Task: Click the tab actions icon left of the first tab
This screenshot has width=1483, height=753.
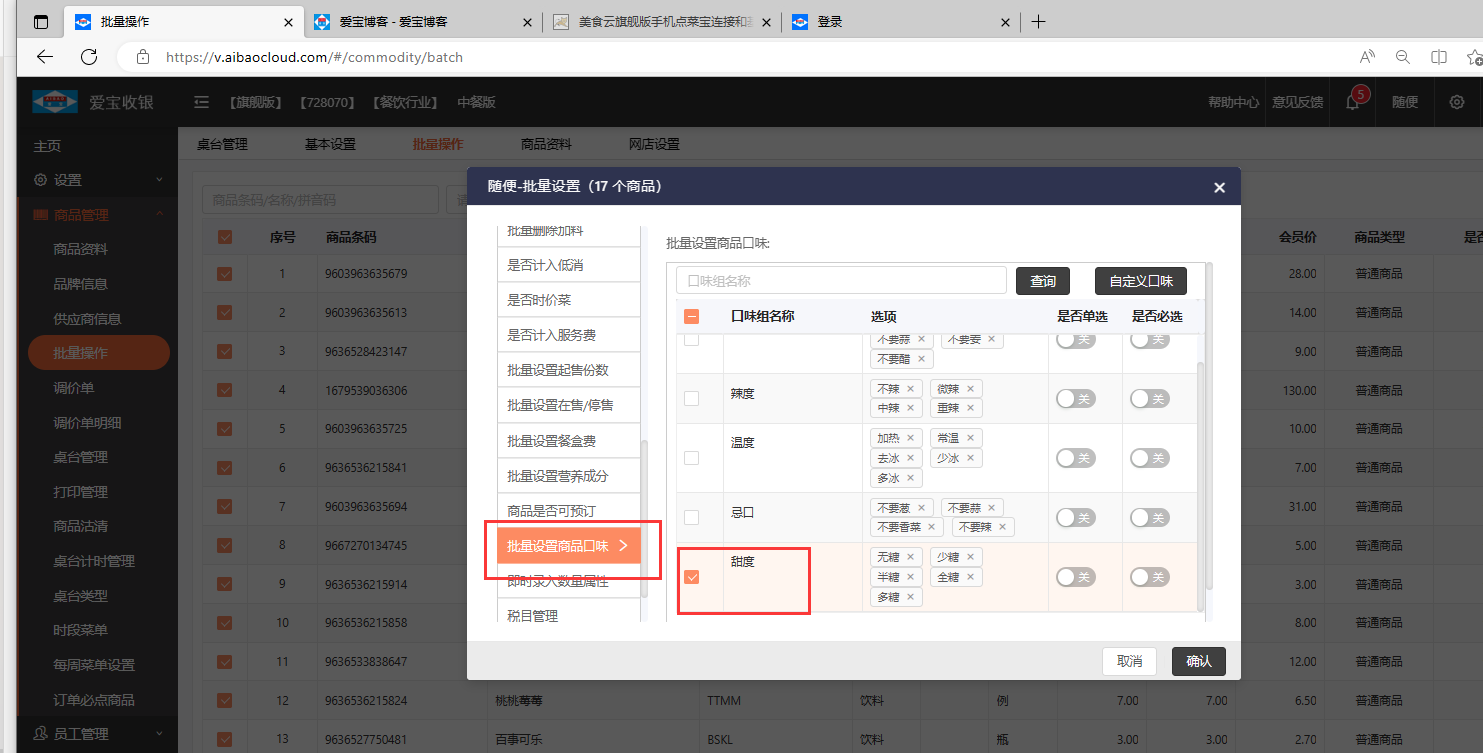Action: coord(40,21)
